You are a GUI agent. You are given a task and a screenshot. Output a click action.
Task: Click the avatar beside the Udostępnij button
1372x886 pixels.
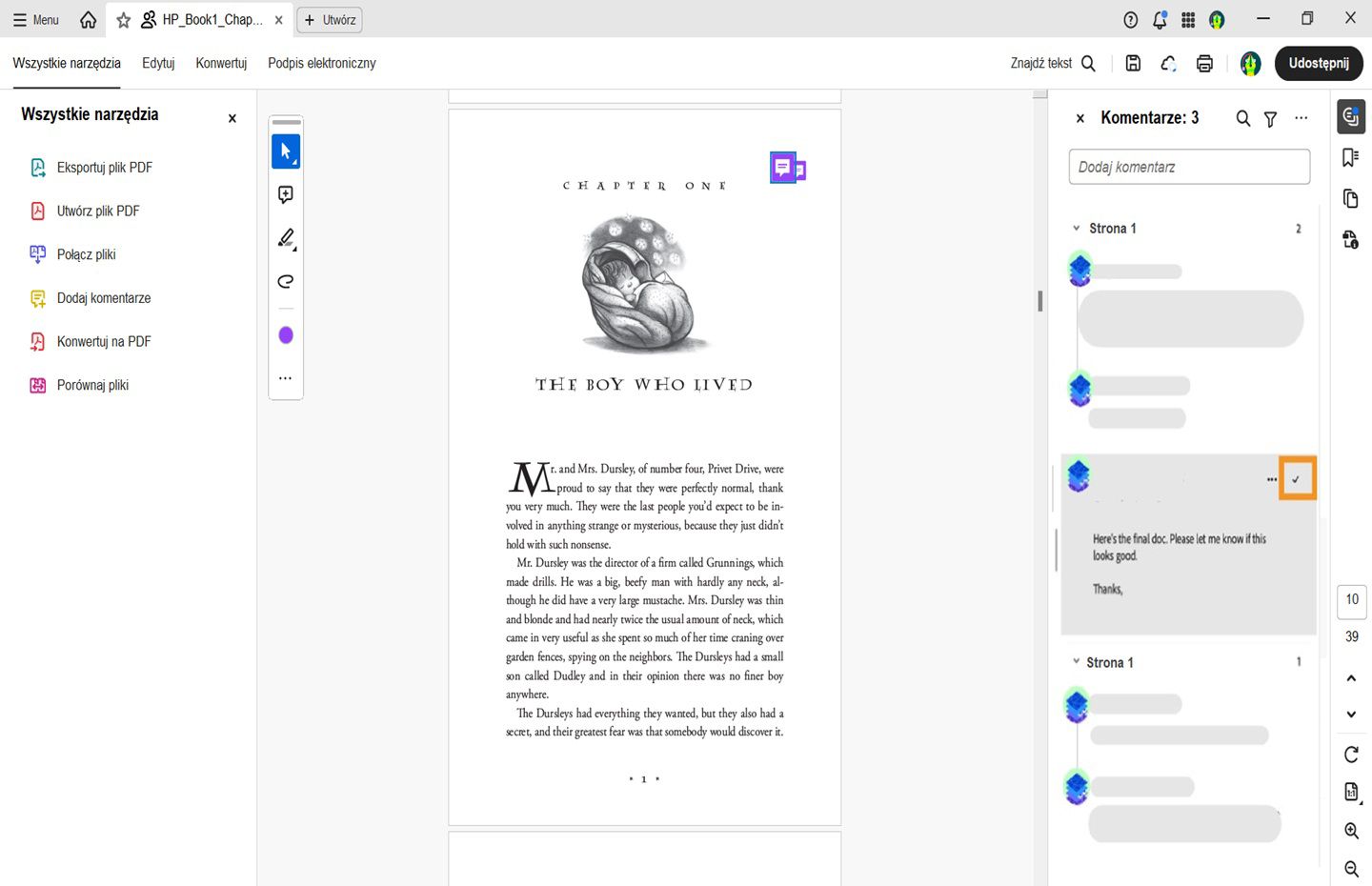[1250, 64]
